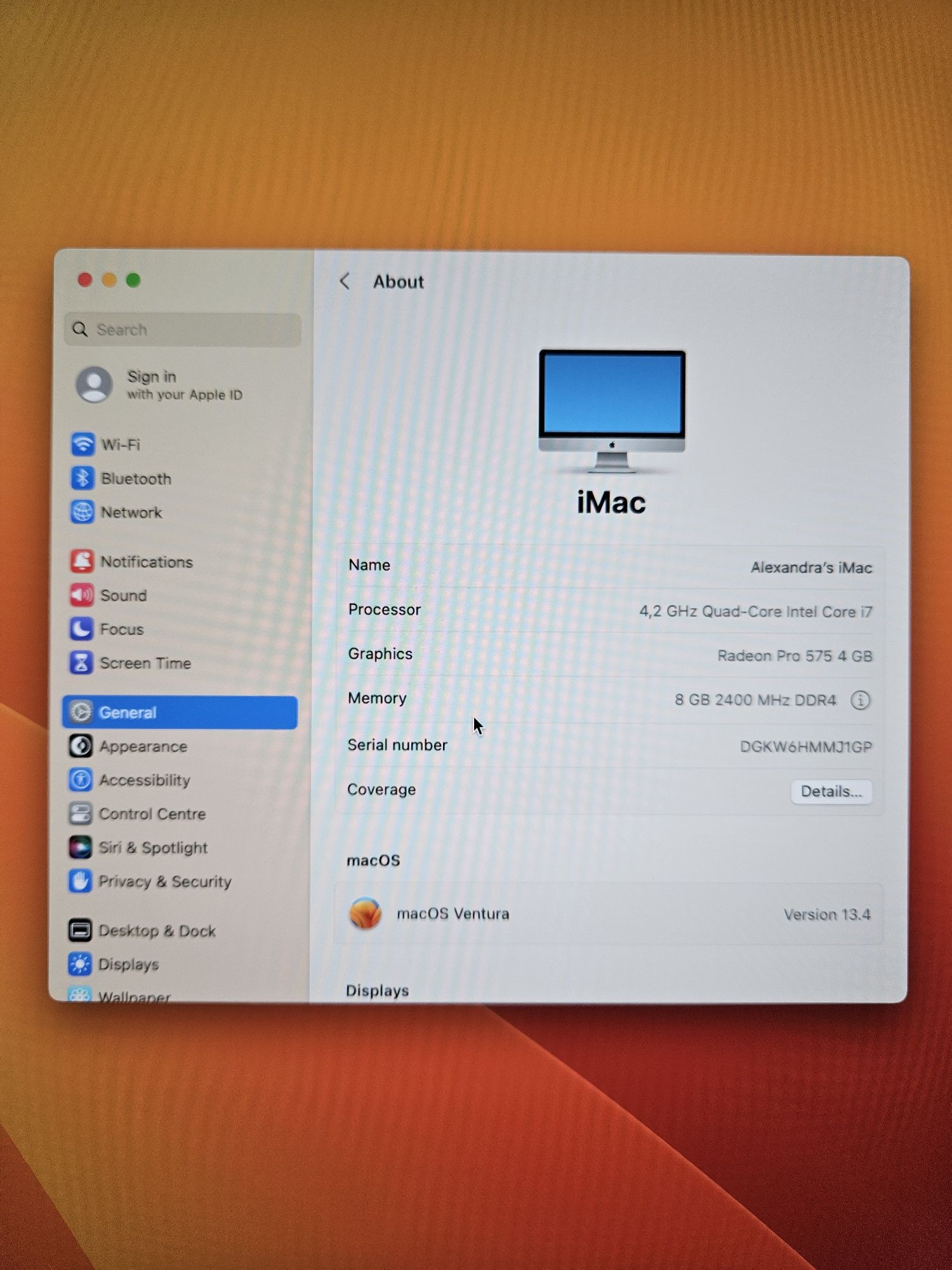The image size is (952, 1270).
Task: Open Accessibility settings icon
Action: tap(81, 780)
